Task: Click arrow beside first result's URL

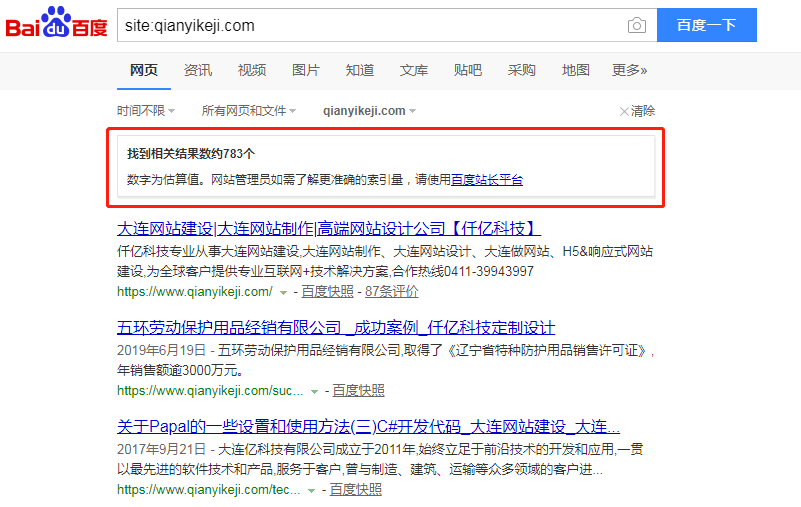Action: pos(284,292)
